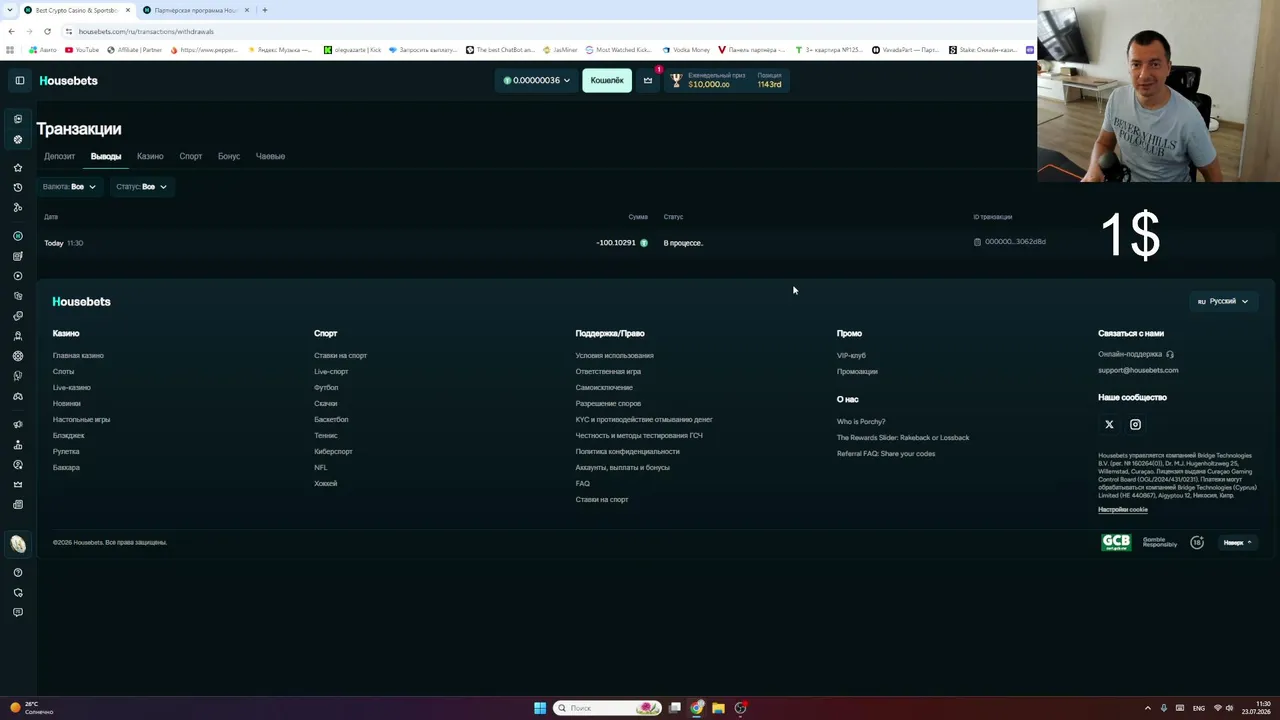Open recent history clock icon in sidebar
Screen dimensions: 1280x720
coord(18,187)
